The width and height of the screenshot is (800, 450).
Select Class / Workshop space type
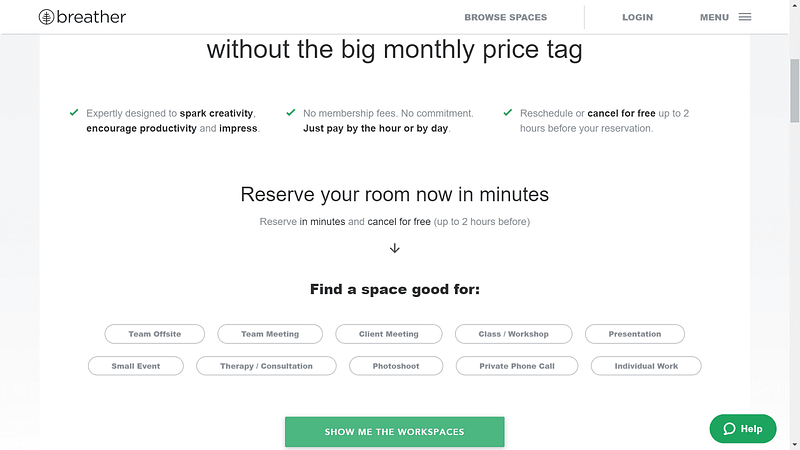coord(513,334)
